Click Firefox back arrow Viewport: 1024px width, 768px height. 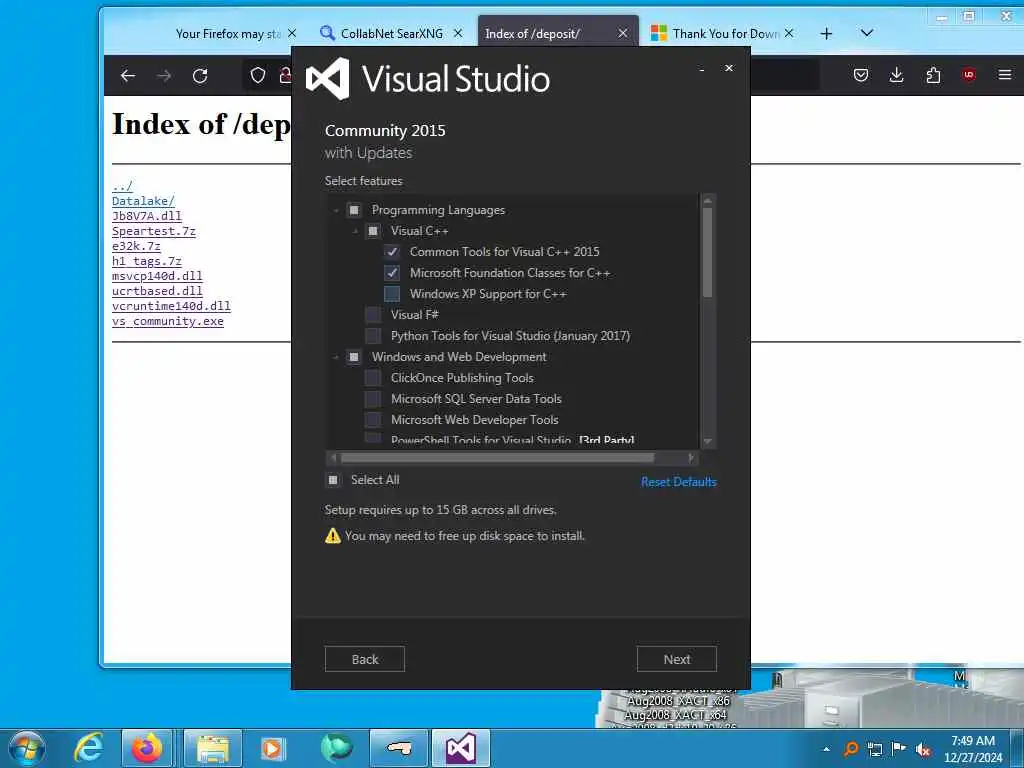click(x=128, y=76)
